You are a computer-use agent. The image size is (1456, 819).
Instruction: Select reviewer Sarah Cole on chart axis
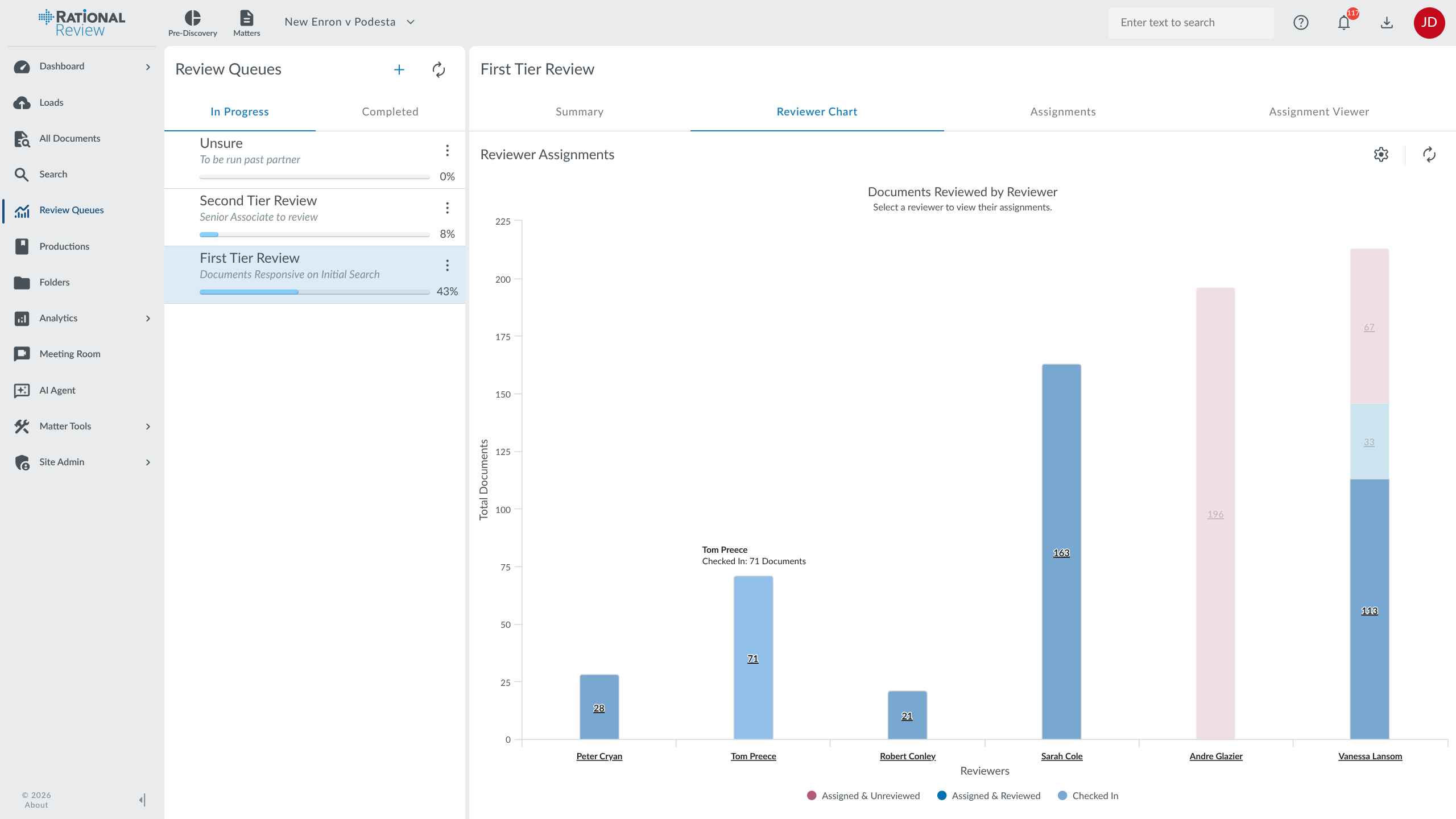click(x=1061, y=756)
